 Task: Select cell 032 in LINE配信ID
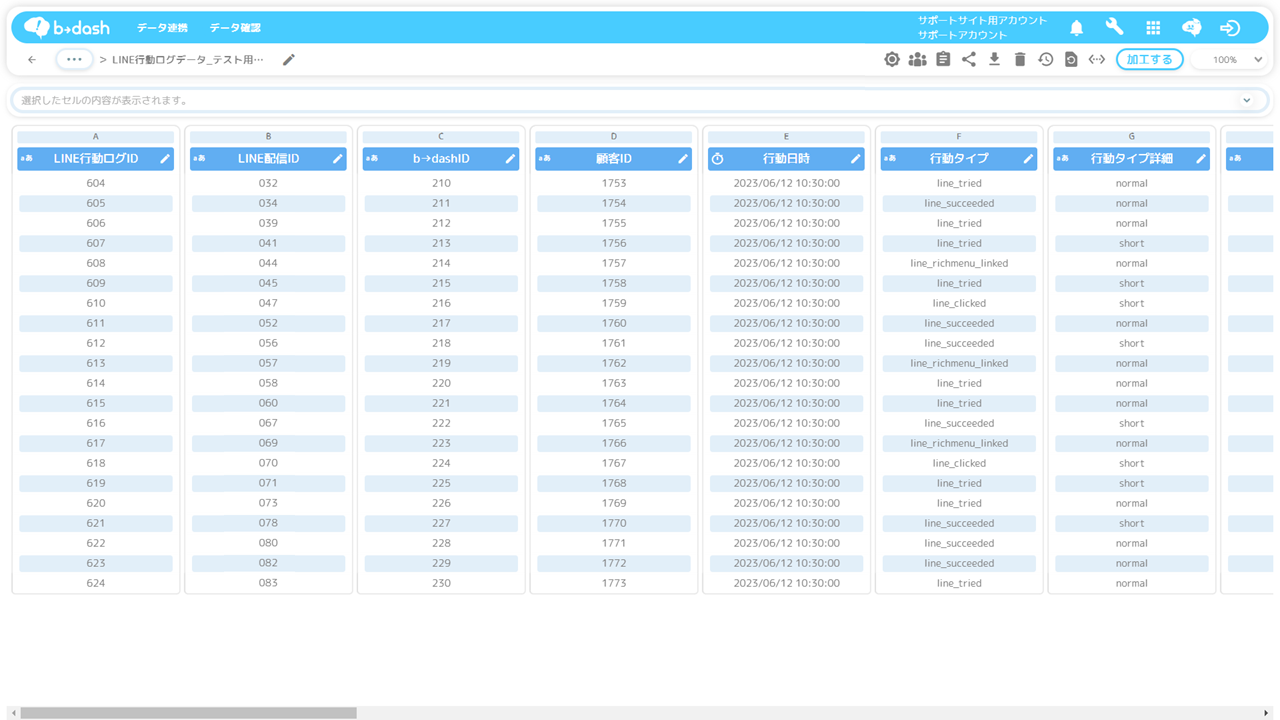click(x=268, y=183)
